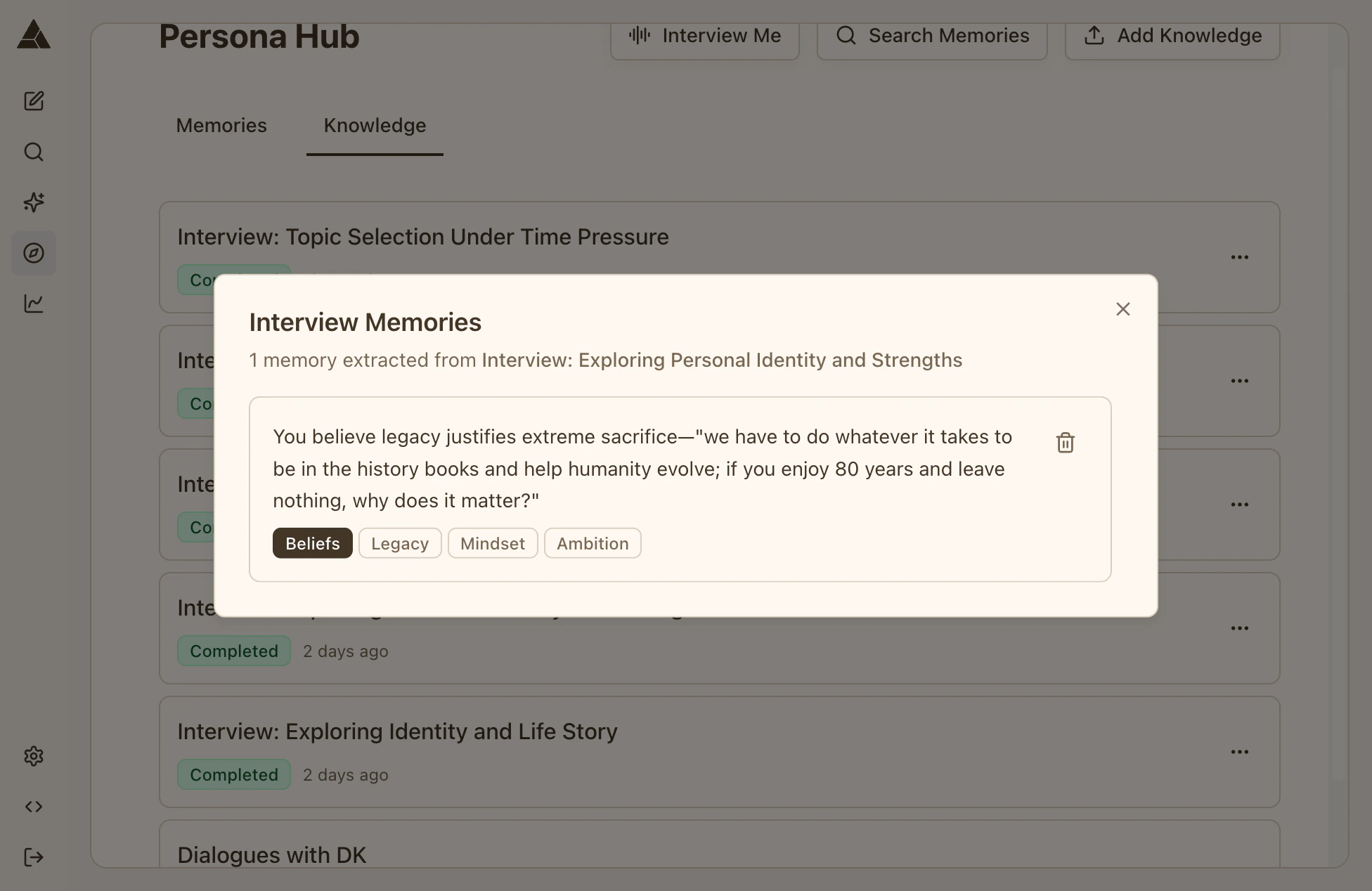Open the sparkle AI icon in sidebar
The width and height of the screenshot is (1372, 891).
click(x=34, y=202)
